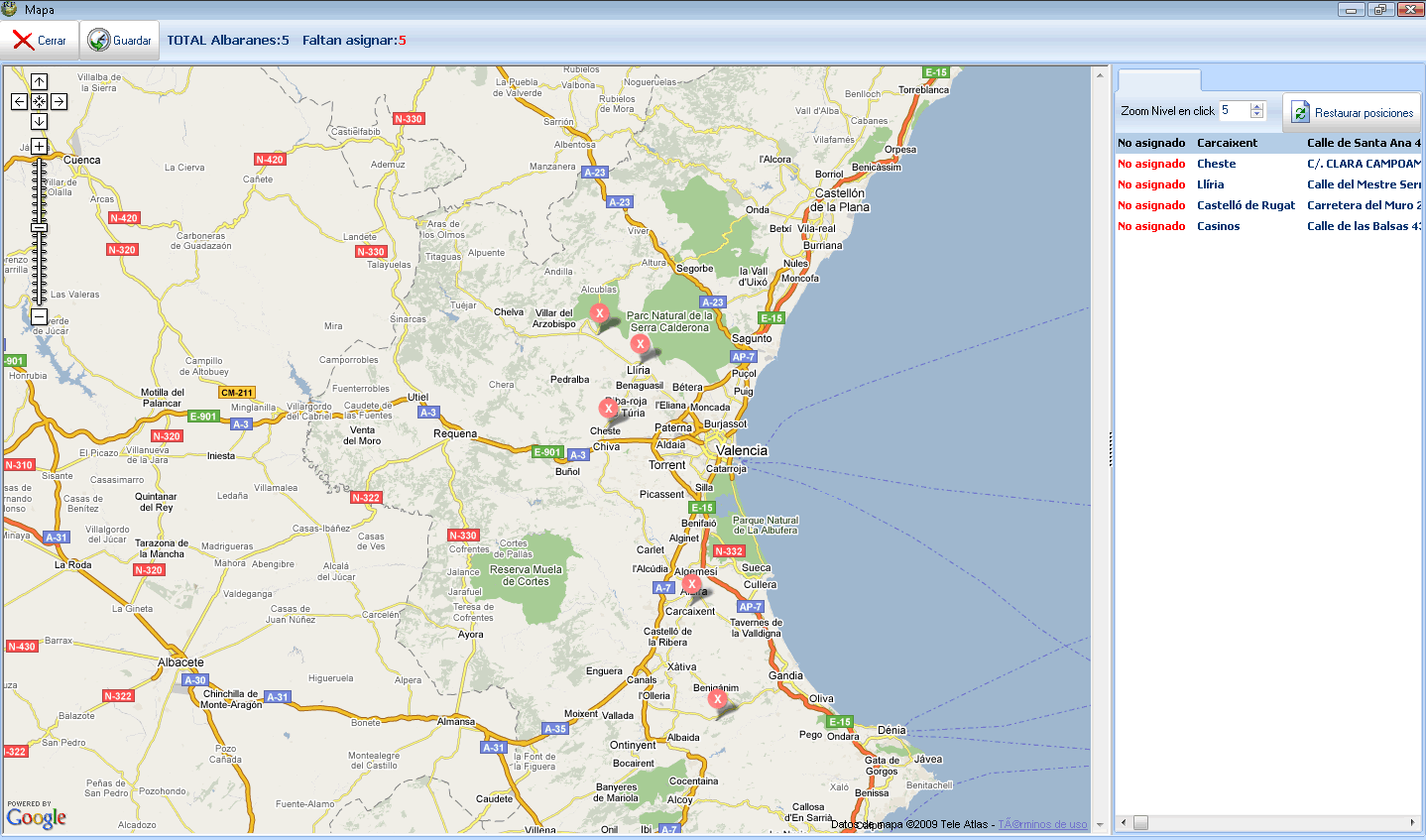
Task: Click the map pan down arrow
Action: click(39, 121)
